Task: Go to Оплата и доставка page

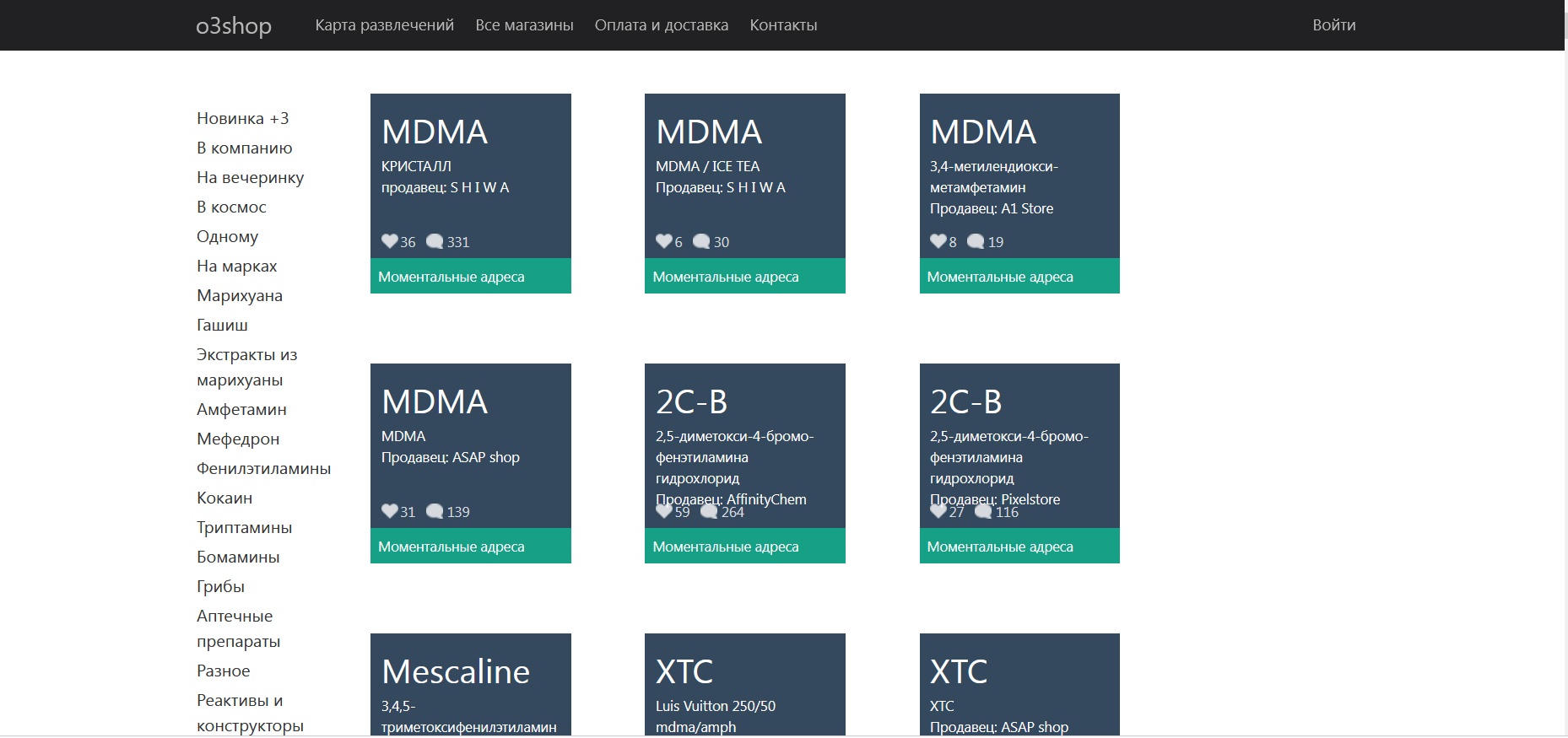Action: pos(661,25)
